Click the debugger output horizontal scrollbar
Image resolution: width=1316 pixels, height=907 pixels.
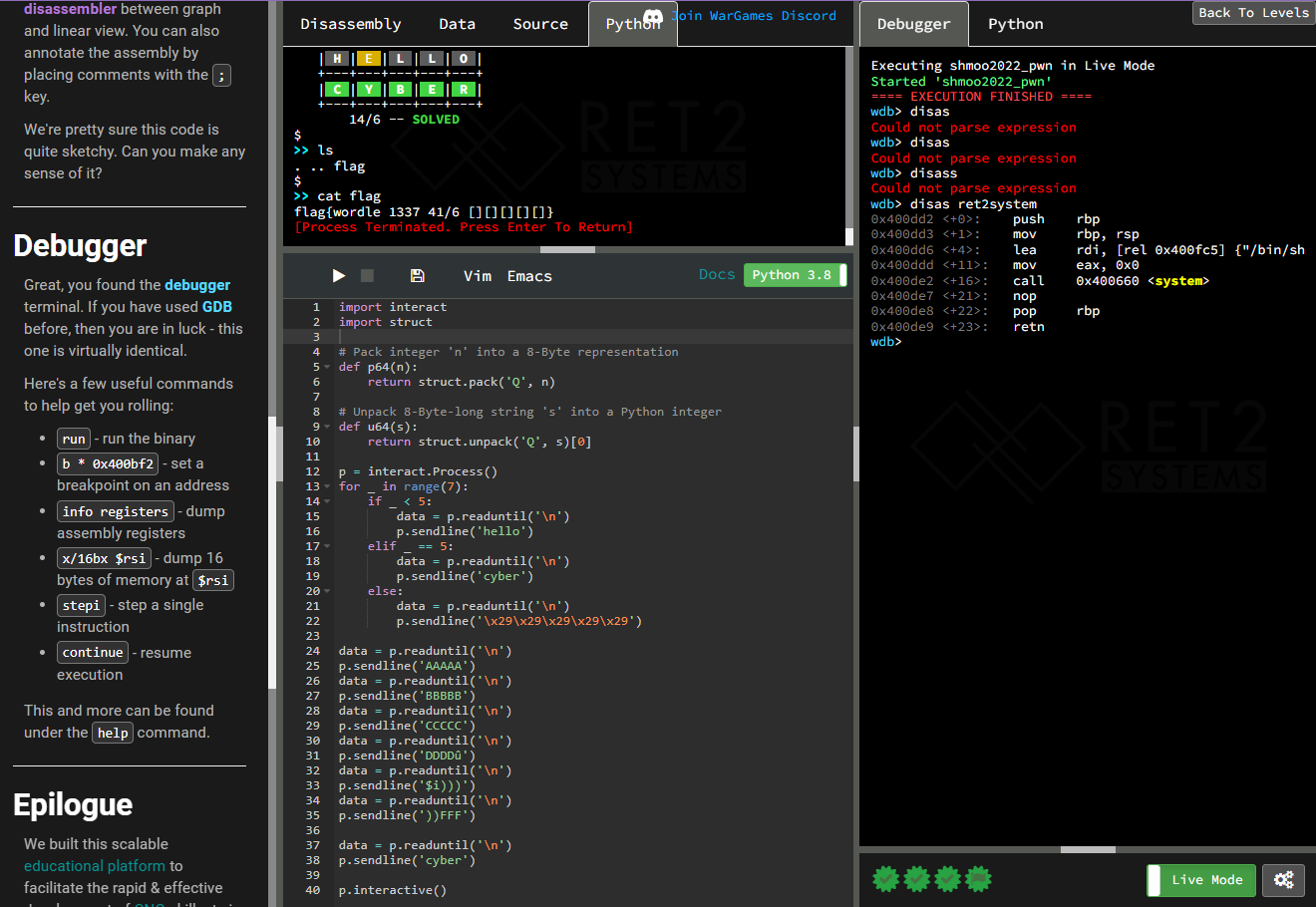point(1088,850)
